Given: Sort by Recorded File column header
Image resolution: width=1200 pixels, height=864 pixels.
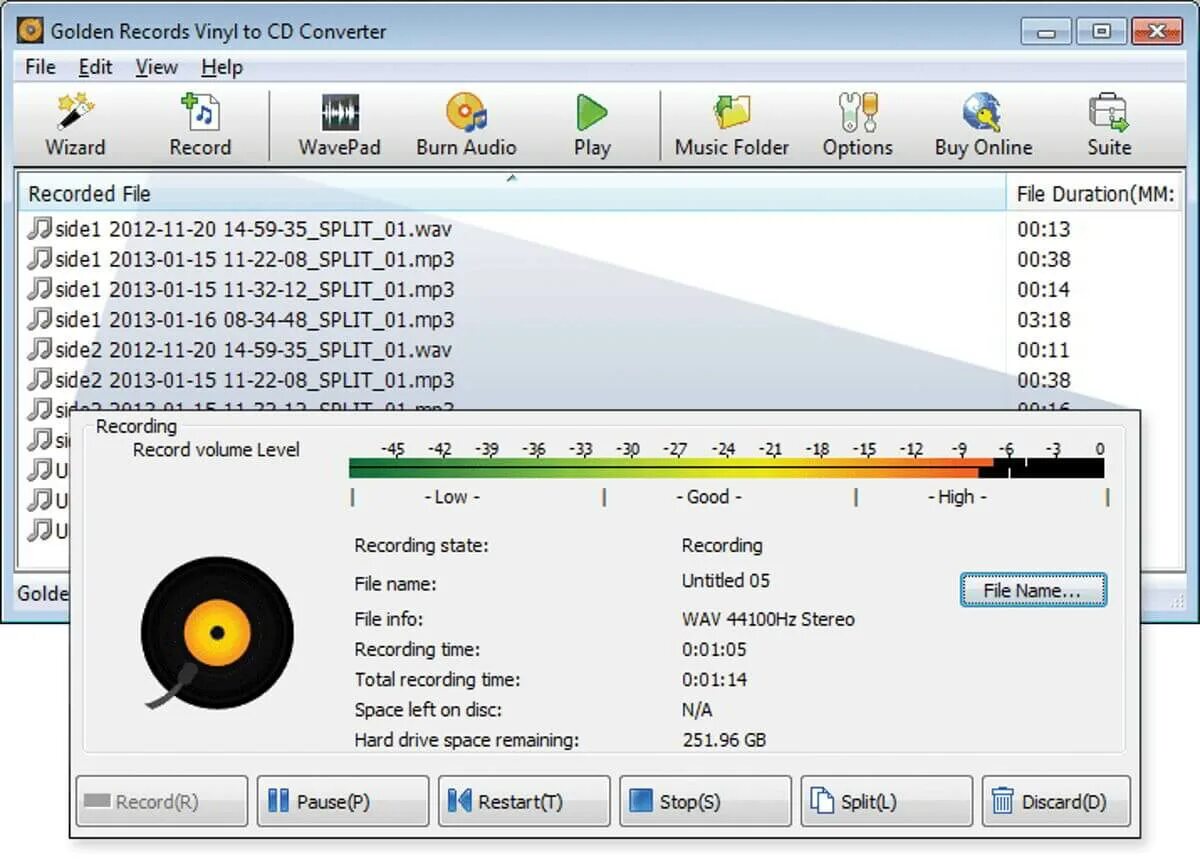Looking at the screenshot, I should (512, 194).
